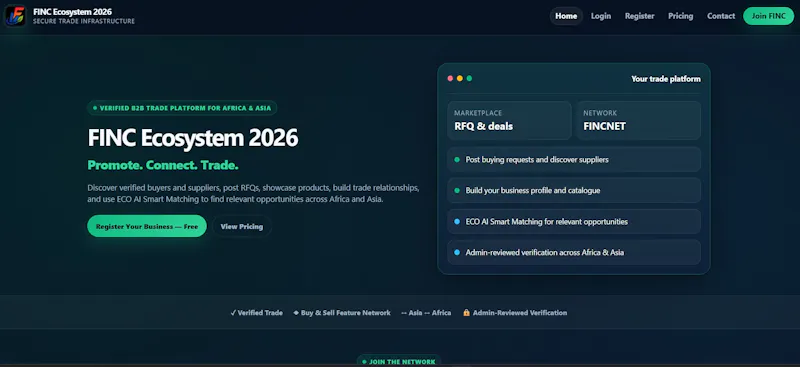
Task: Click the FINC Ecosystem 2026 header title
Action: [72, 11]
